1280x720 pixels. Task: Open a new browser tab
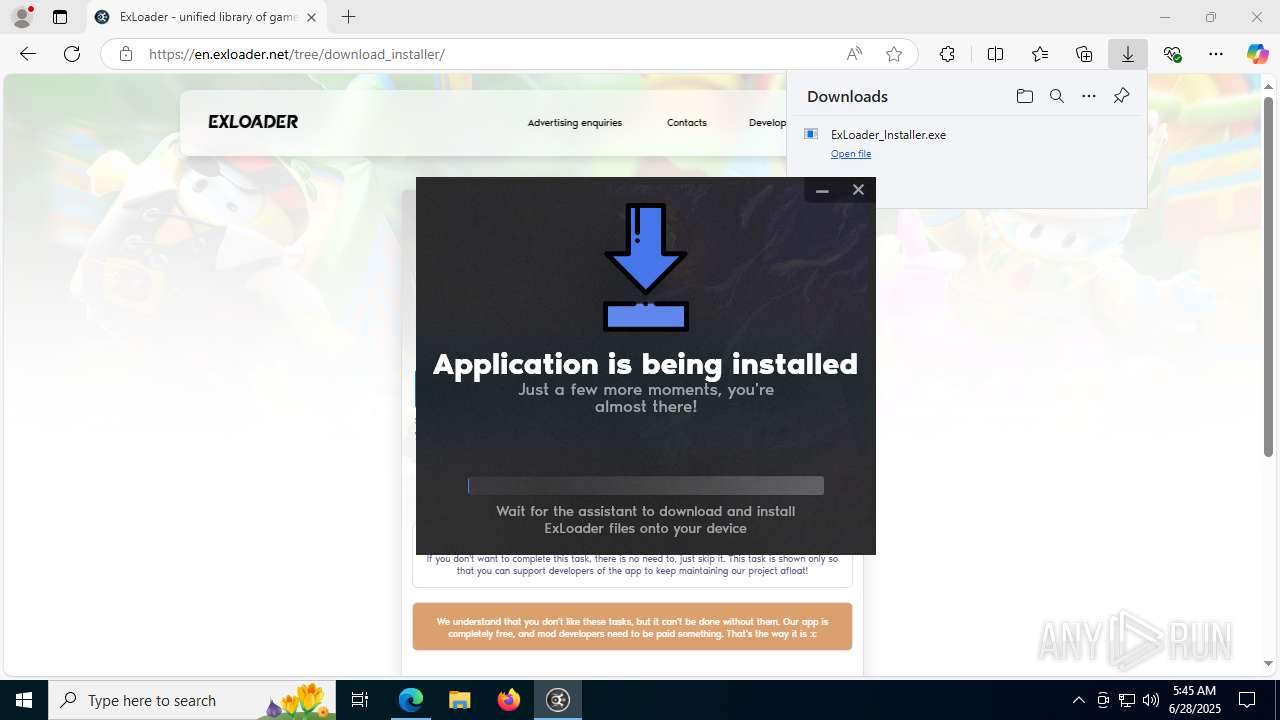click(x=348, y=17)
